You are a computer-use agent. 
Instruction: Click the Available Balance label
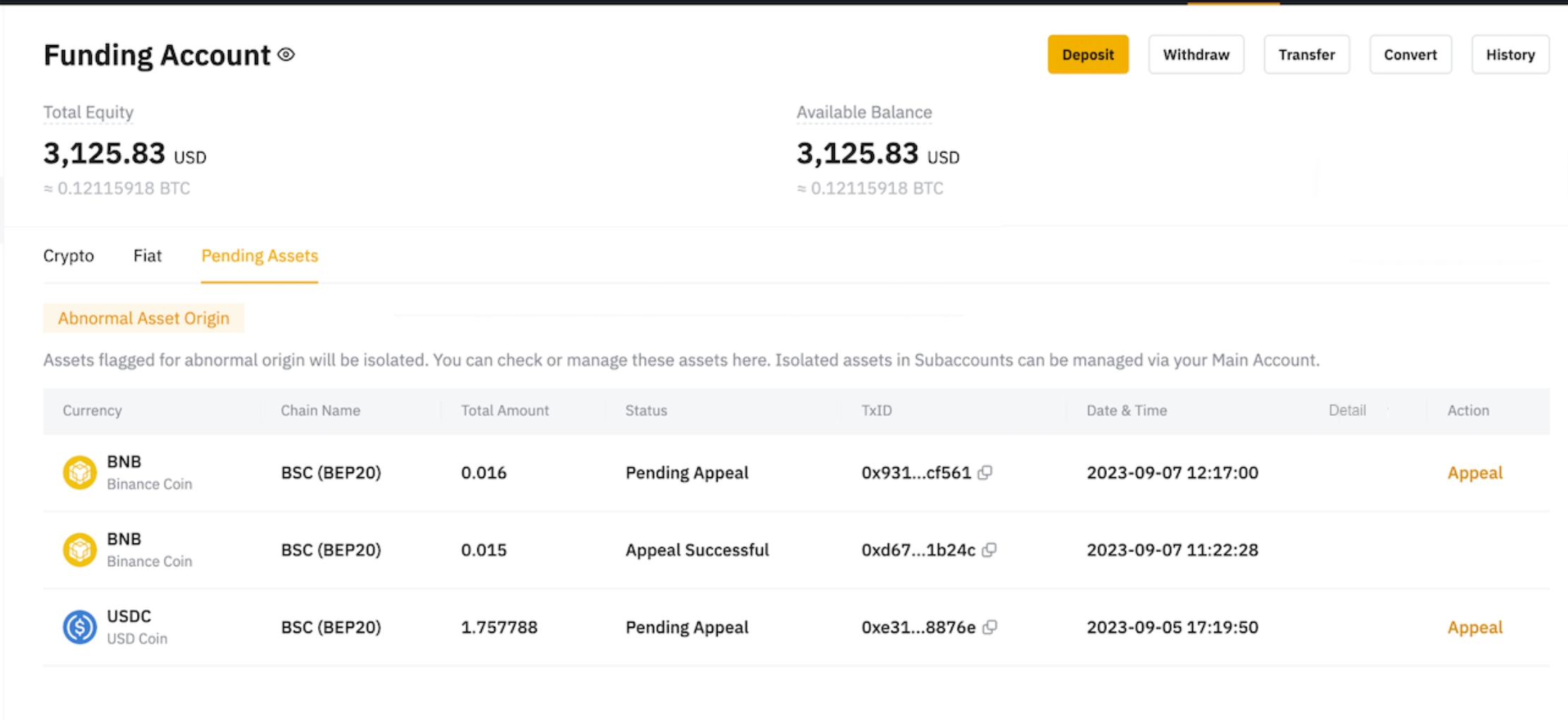tap(864, 112)
